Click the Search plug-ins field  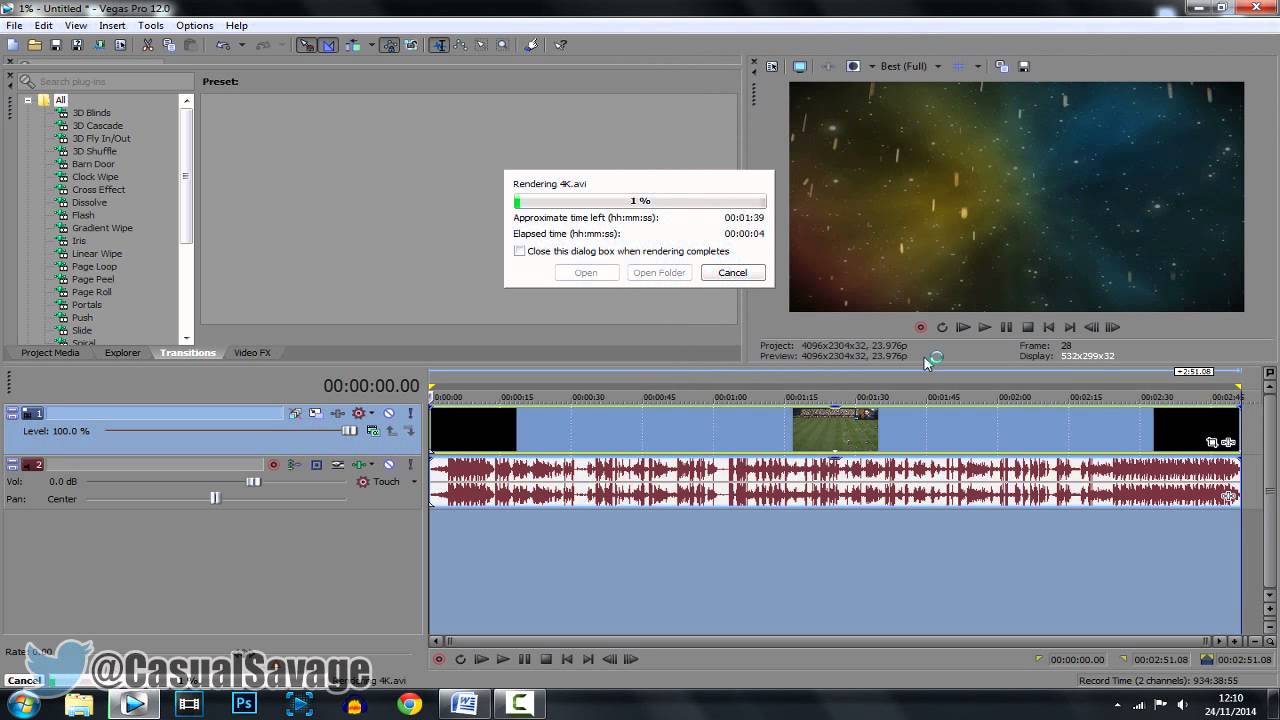click(106, 81)
